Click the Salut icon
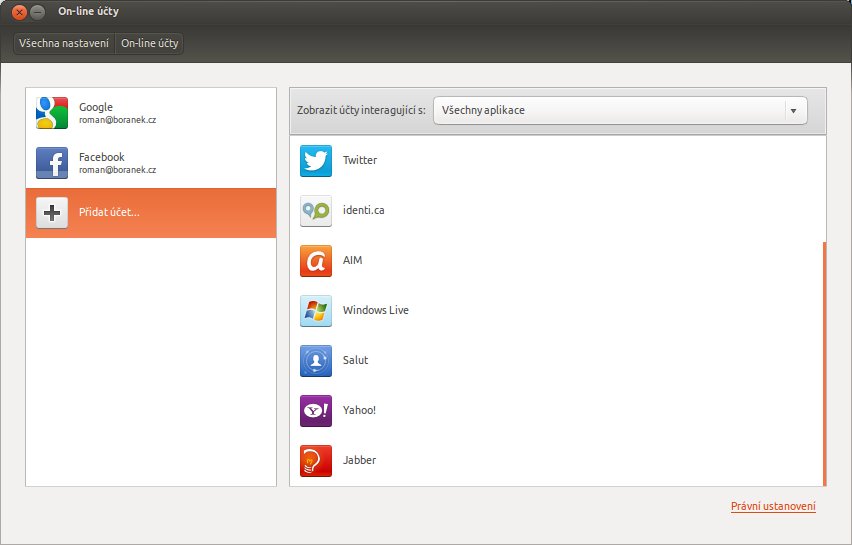Viewport: 852px width, 545px height. point(316,361)
